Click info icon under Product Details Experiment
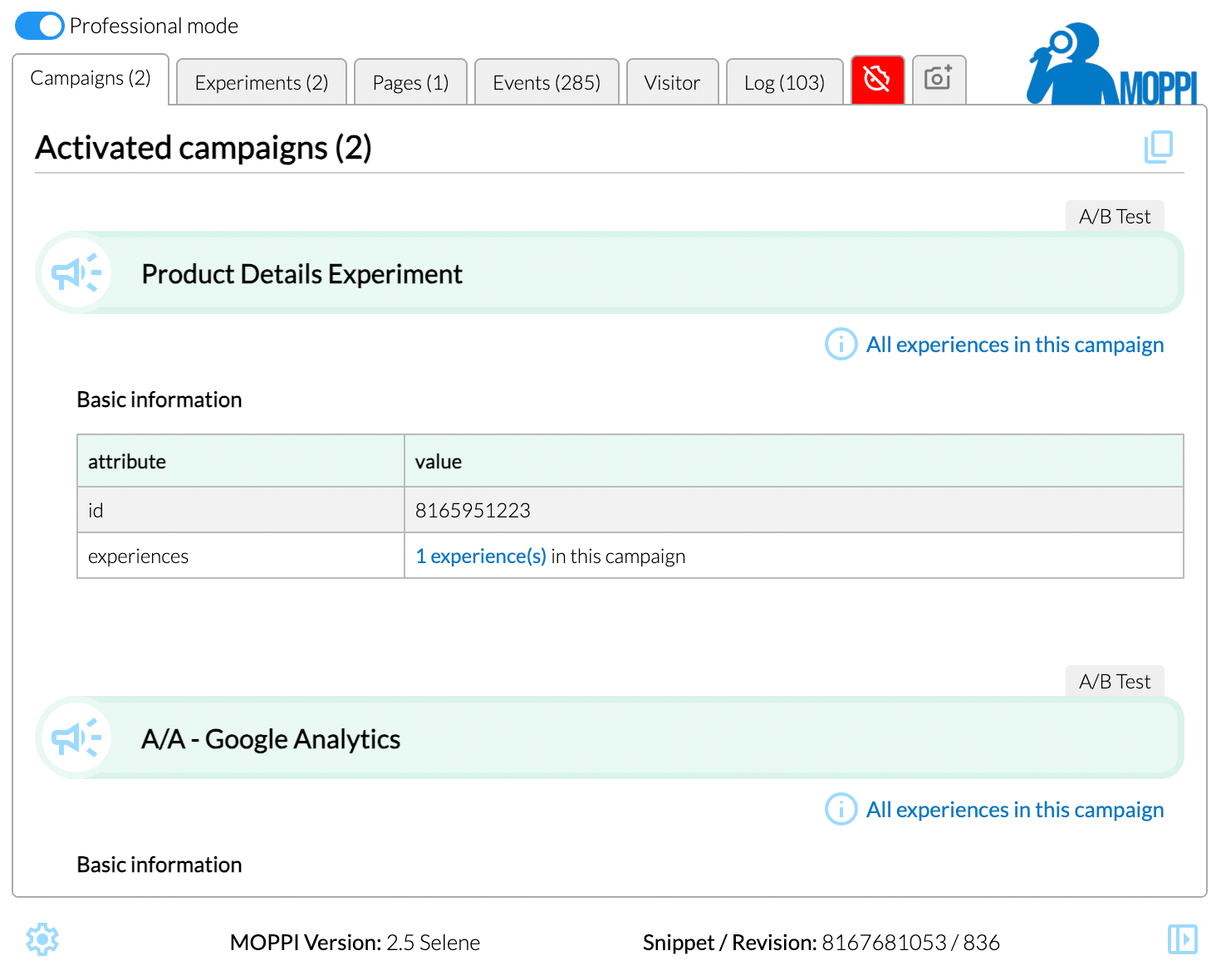Screen dimensions: 1221x980 point(841,344)
